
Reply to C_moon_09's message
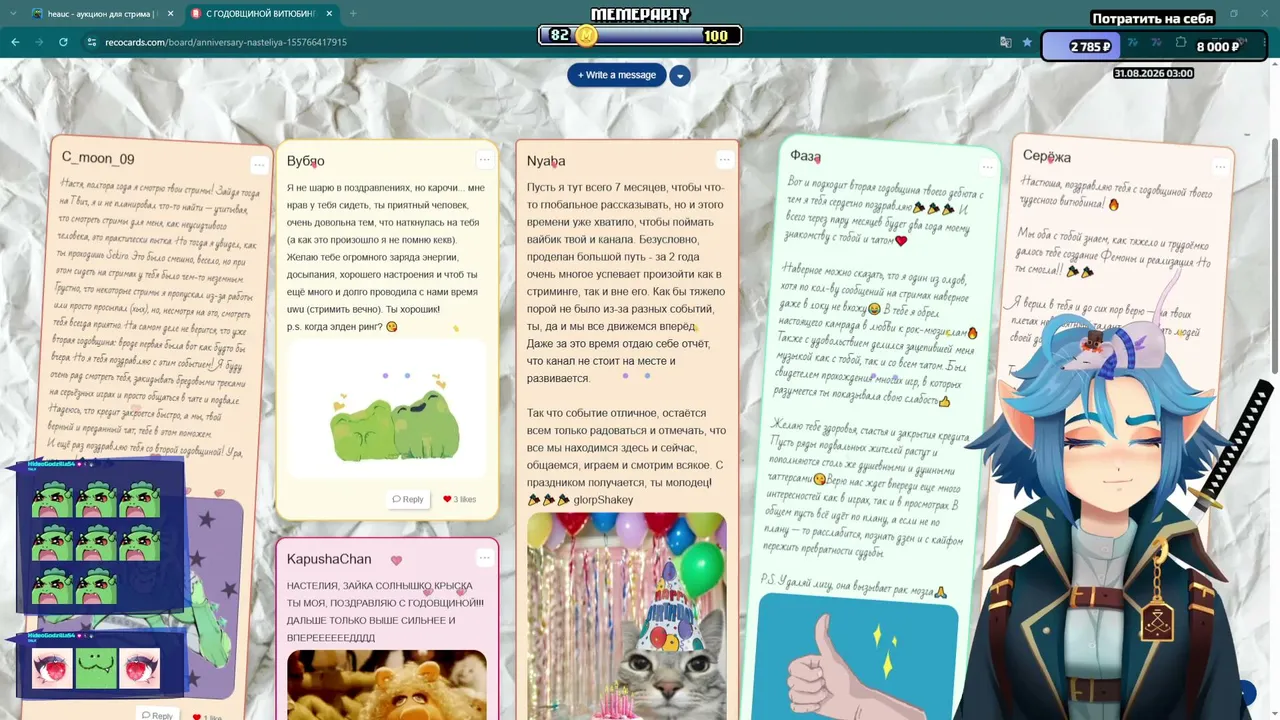tap(158, 715)
